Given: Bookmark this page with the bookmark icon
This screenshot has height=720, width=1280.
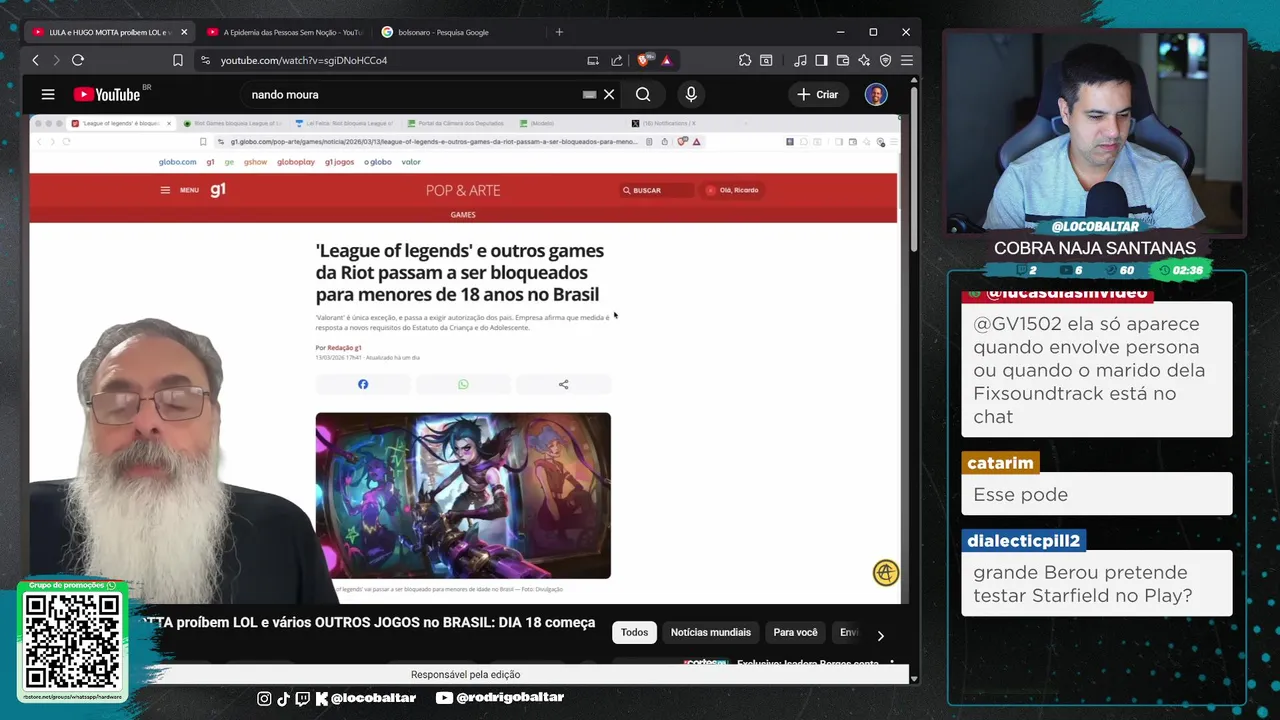Looking at the screenshot, I should pyautogui.click(x=178, y=60).
